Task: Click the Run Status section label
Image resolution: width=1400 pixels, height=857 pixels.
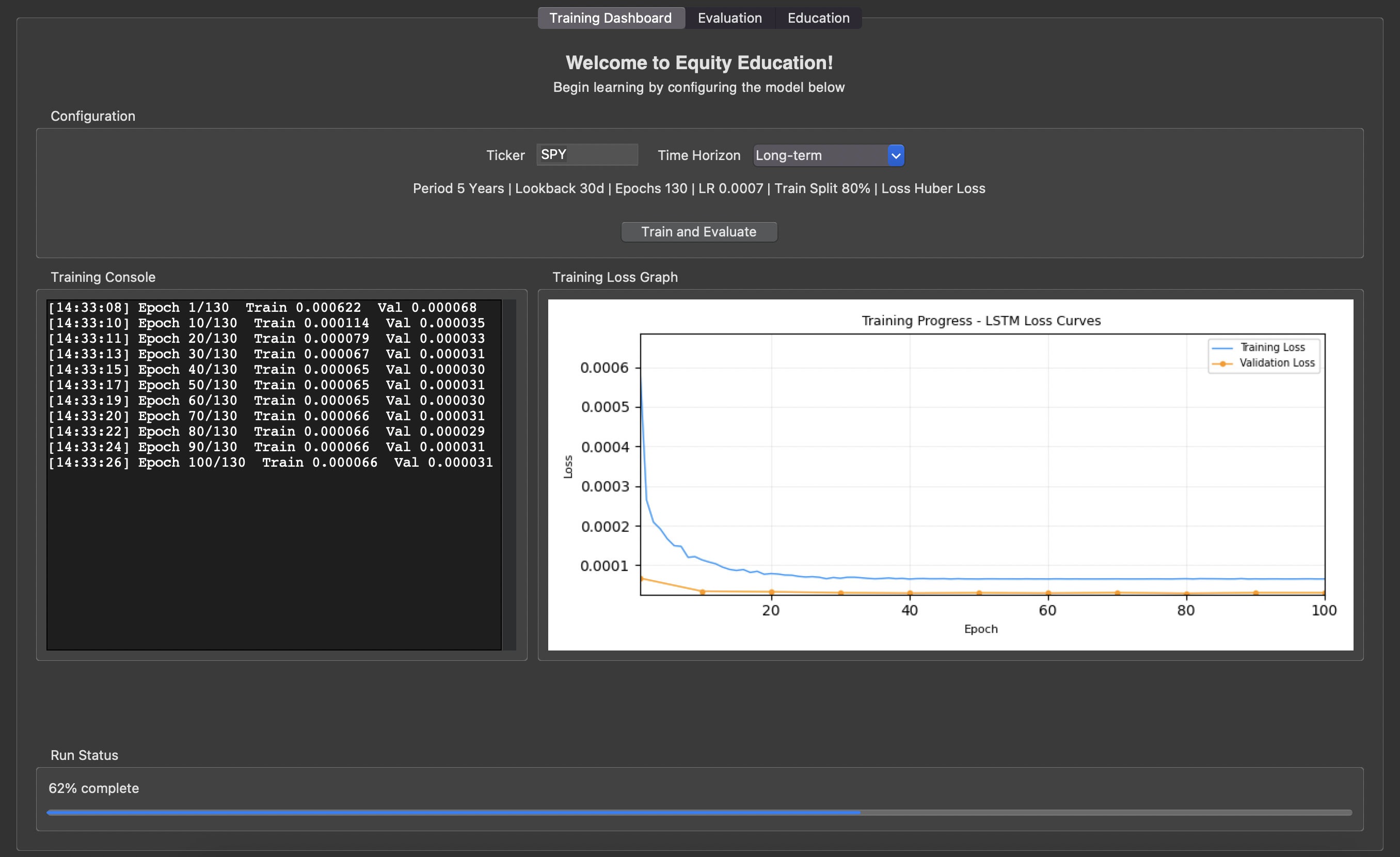Action: [84, 755]
